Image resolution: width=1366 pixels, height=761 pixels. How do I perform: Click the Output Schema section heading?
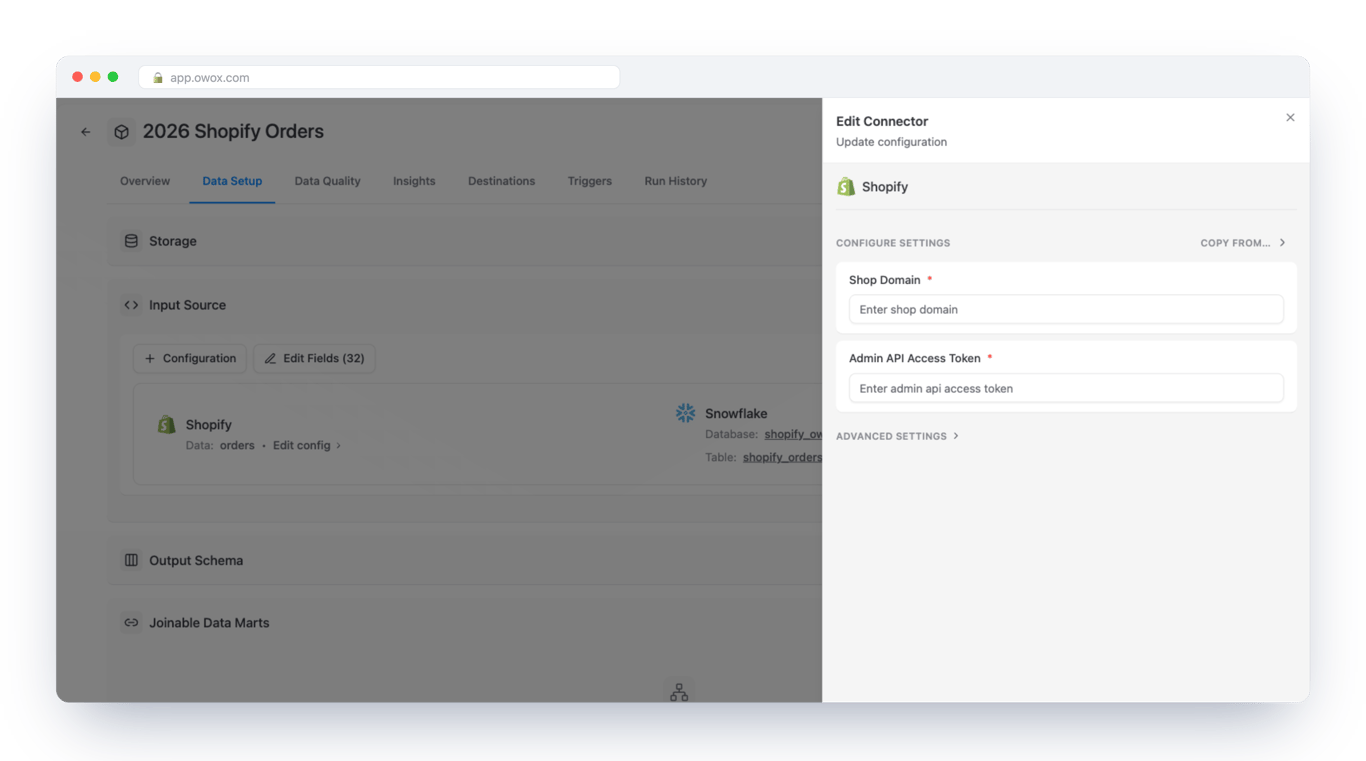tap(196, 560)
